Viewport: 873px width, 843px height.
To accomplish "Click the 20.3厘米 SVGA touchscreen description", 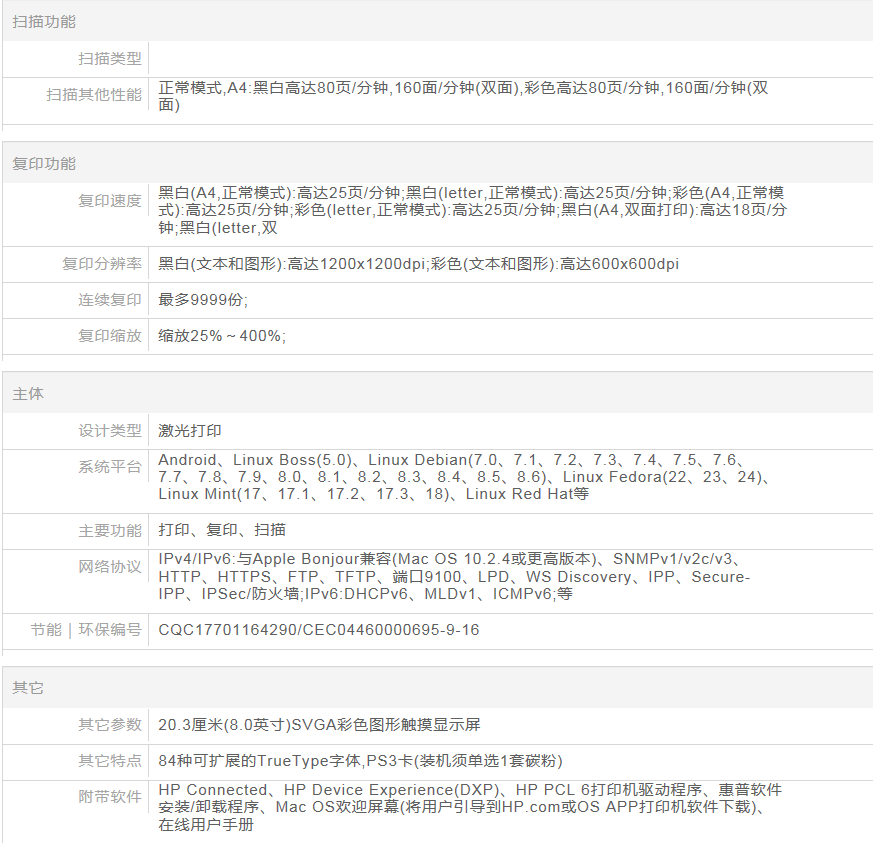I will tap(319, 725).
